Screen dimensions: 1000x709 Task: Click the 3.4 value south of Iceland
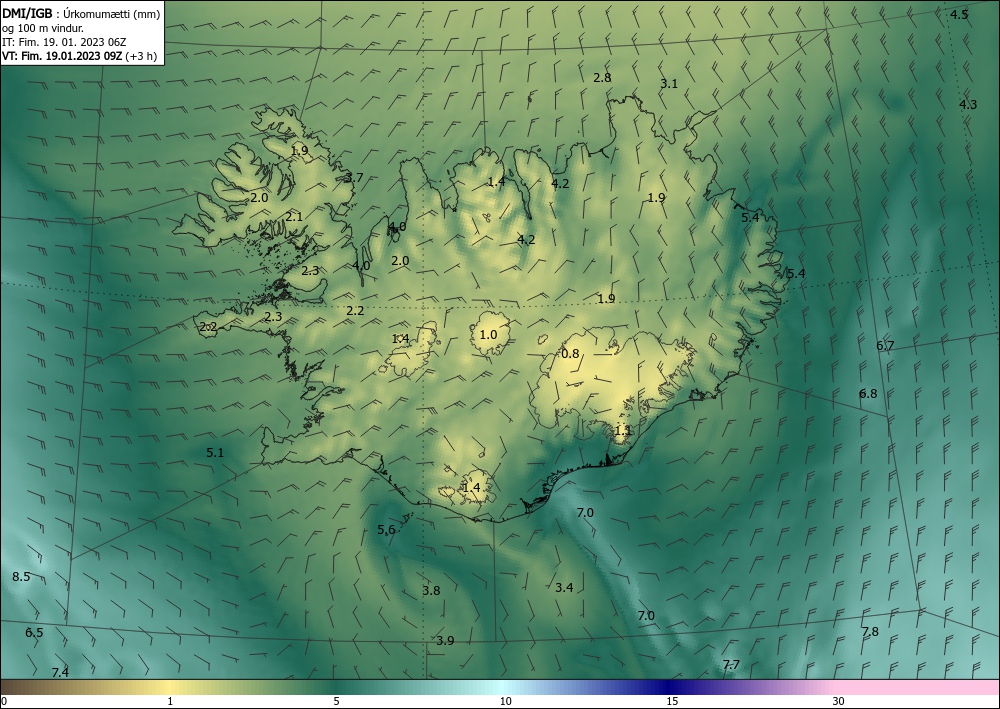pos(564,588)
